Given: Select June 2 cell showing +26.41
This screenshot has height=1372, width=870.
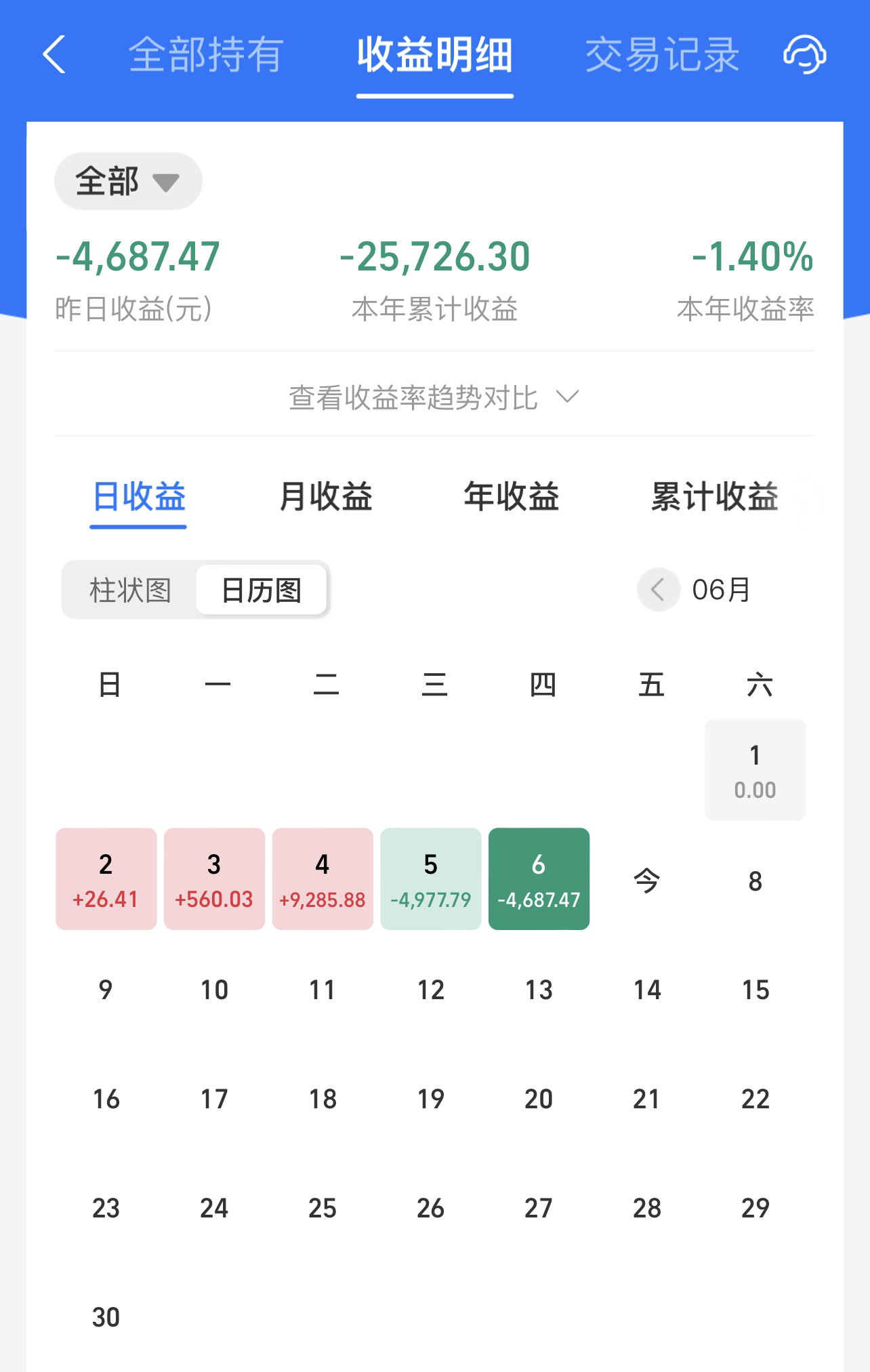Looking at the screenshot, I should coord(106,879).
